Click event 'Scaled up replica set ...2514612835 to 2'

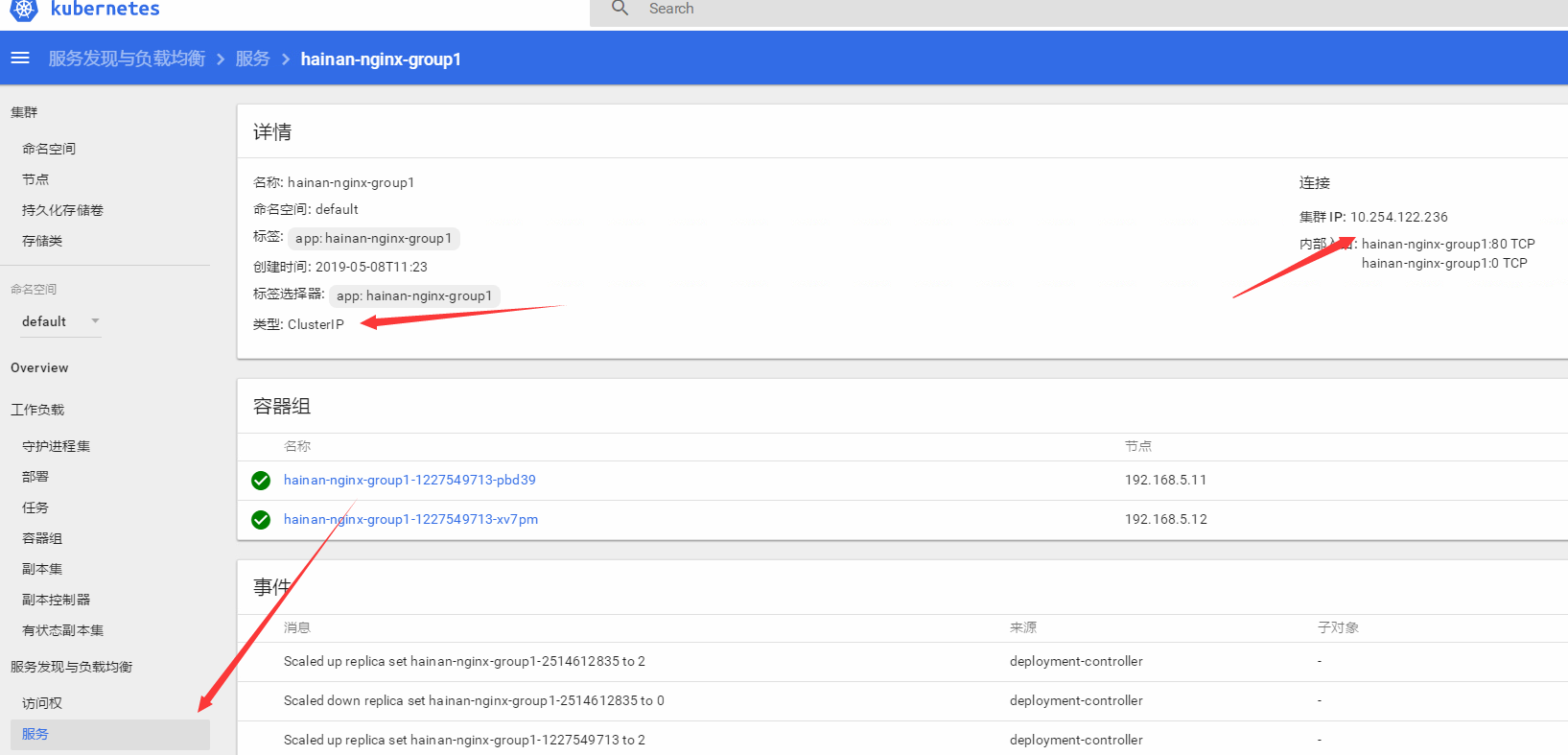click(464, 661)
